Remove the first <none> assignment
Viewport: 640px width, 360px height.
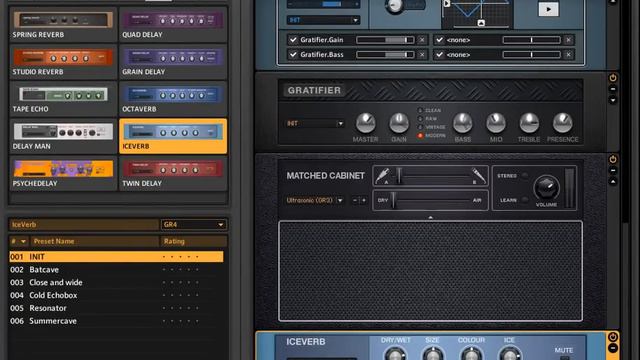(x=568, y=40)
